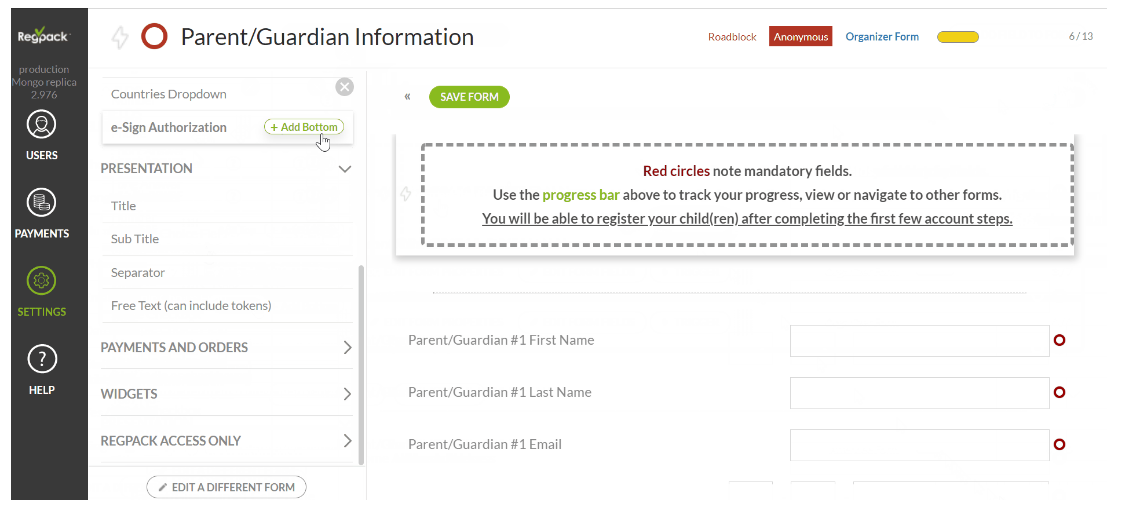
Task: Click the lightning bolt icon beside form title
Action: tap(120, 38)
